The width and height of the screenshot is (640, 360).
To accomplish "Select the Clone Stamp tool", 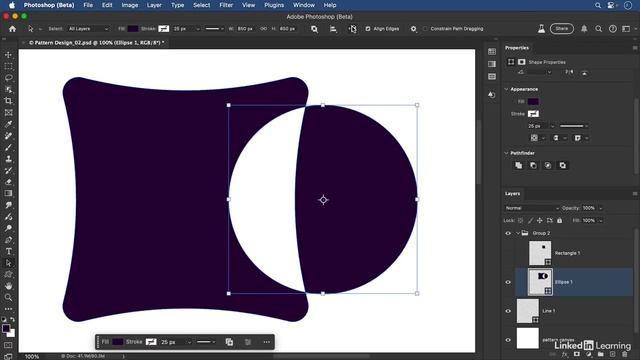I will pos(8,159).
